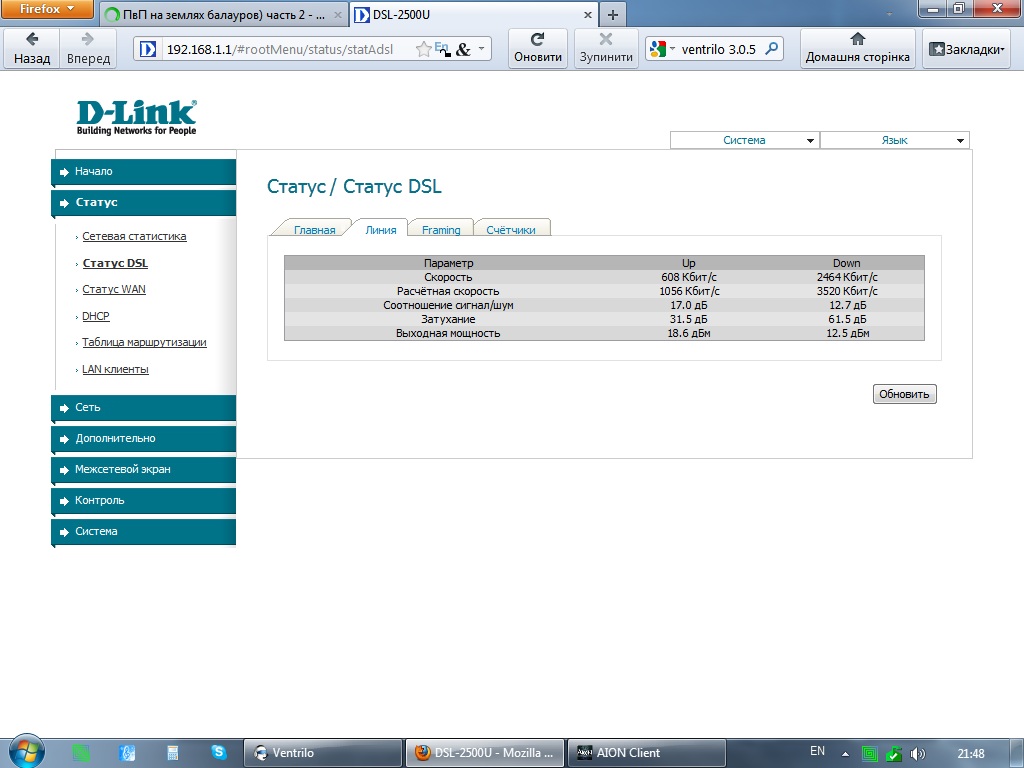
Task: Click the Затухание 61.5 дБ down value
Action: (x=847, y=319)
